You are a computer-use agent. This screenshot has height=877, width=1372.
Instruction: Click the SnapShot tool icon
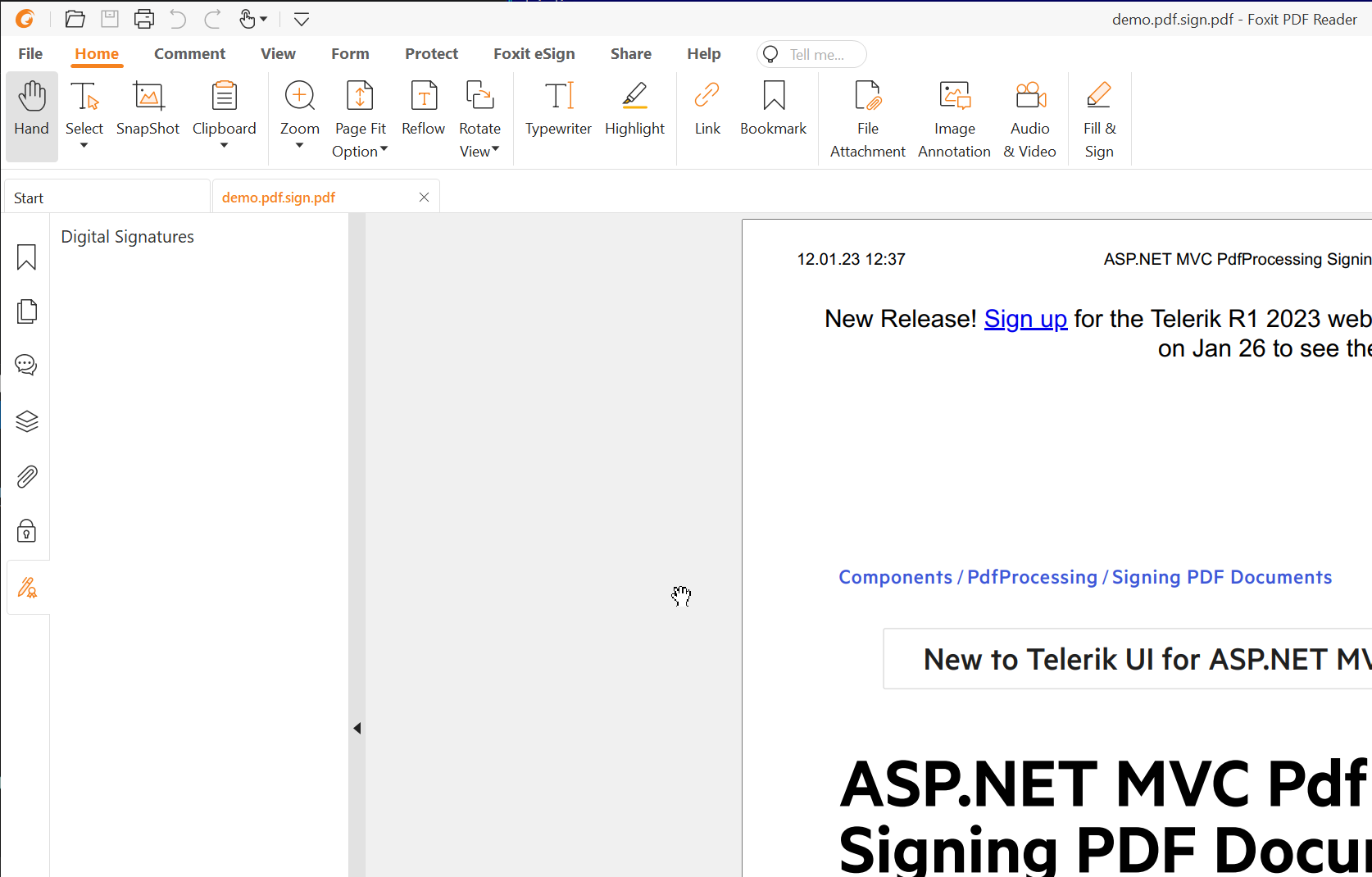coord(148,98)
